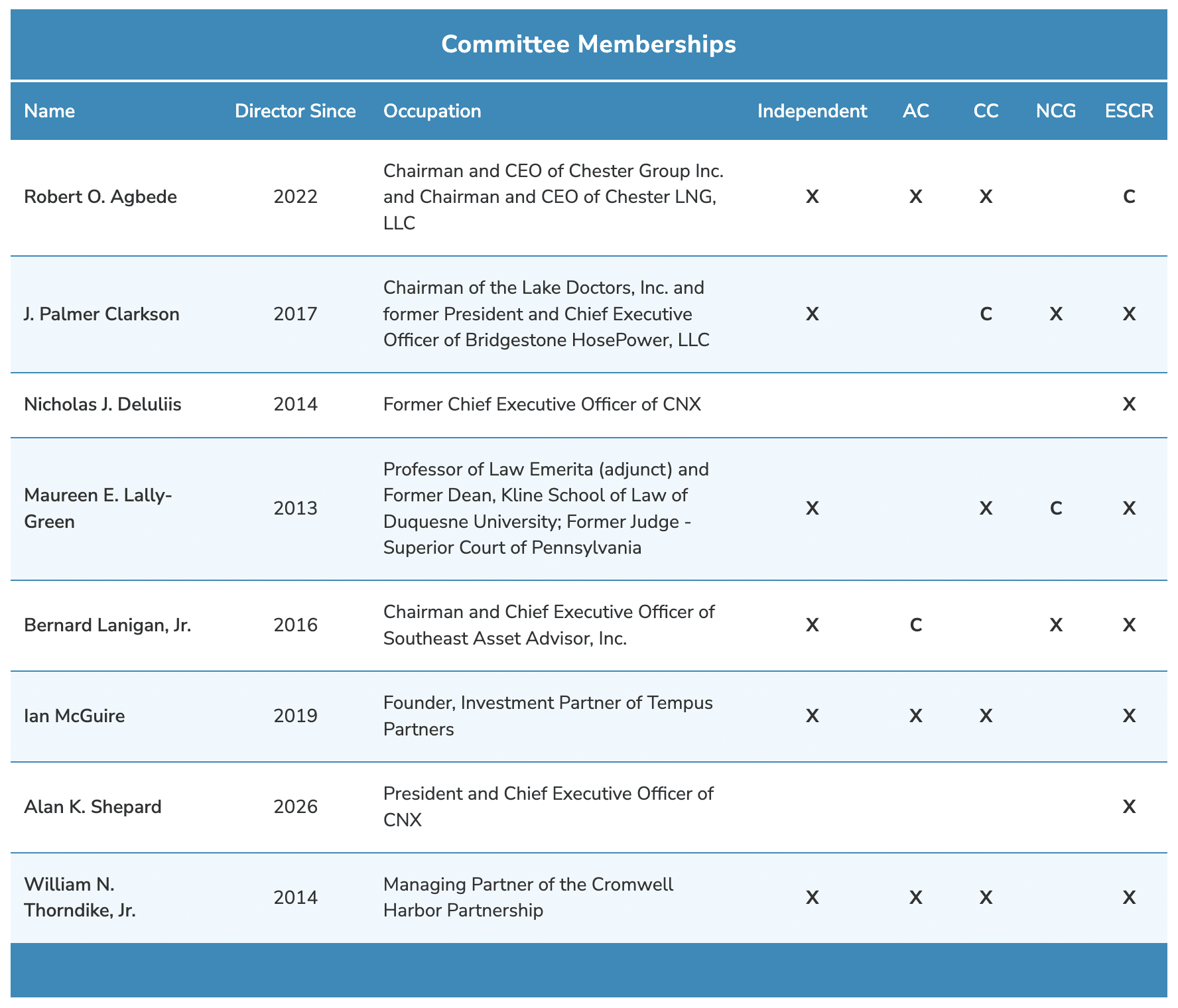Click the Independent column header

click(x=812, y=111)
